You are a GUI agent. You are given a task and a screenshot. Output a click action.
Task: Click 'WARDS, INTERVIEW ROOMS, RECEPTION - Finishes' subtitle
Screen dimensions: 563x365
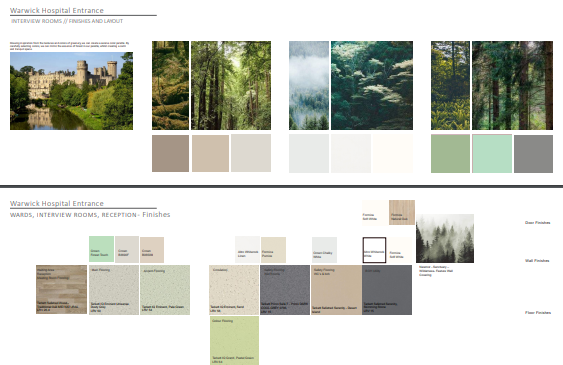point(90,215)
